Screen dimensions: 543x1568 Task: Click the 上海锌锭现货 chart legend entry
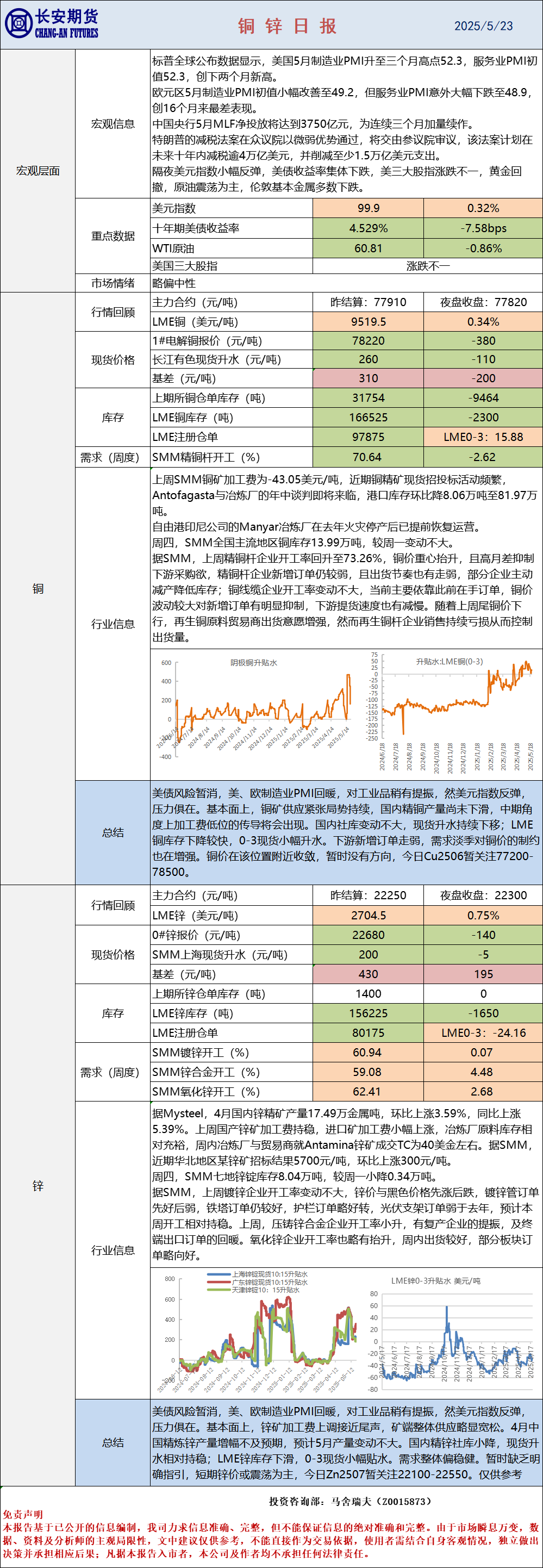(258, 1274)
